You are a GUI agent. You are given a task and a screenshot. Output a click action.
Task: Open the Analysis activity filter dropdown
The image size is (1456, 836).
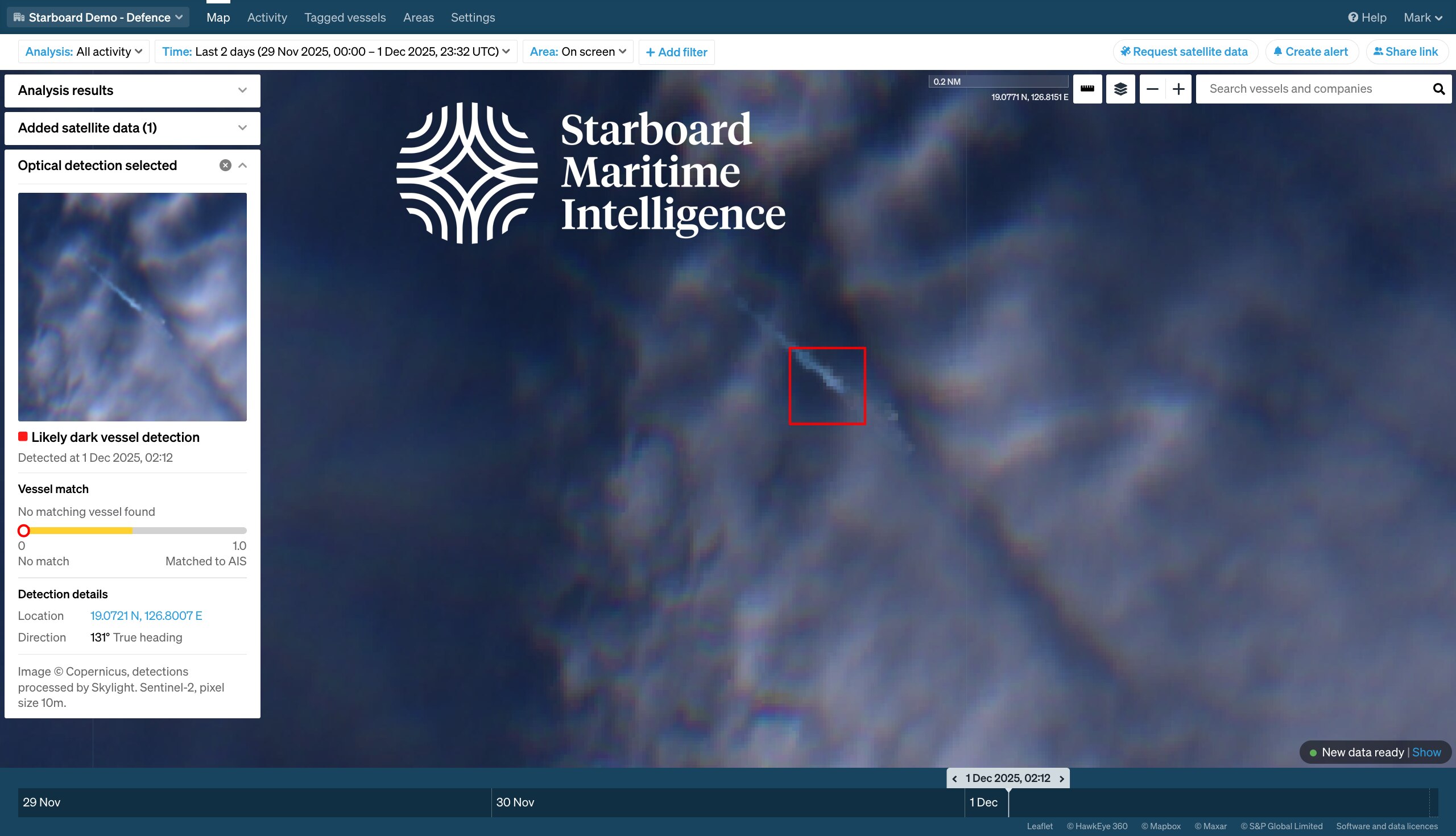[83, 51]
